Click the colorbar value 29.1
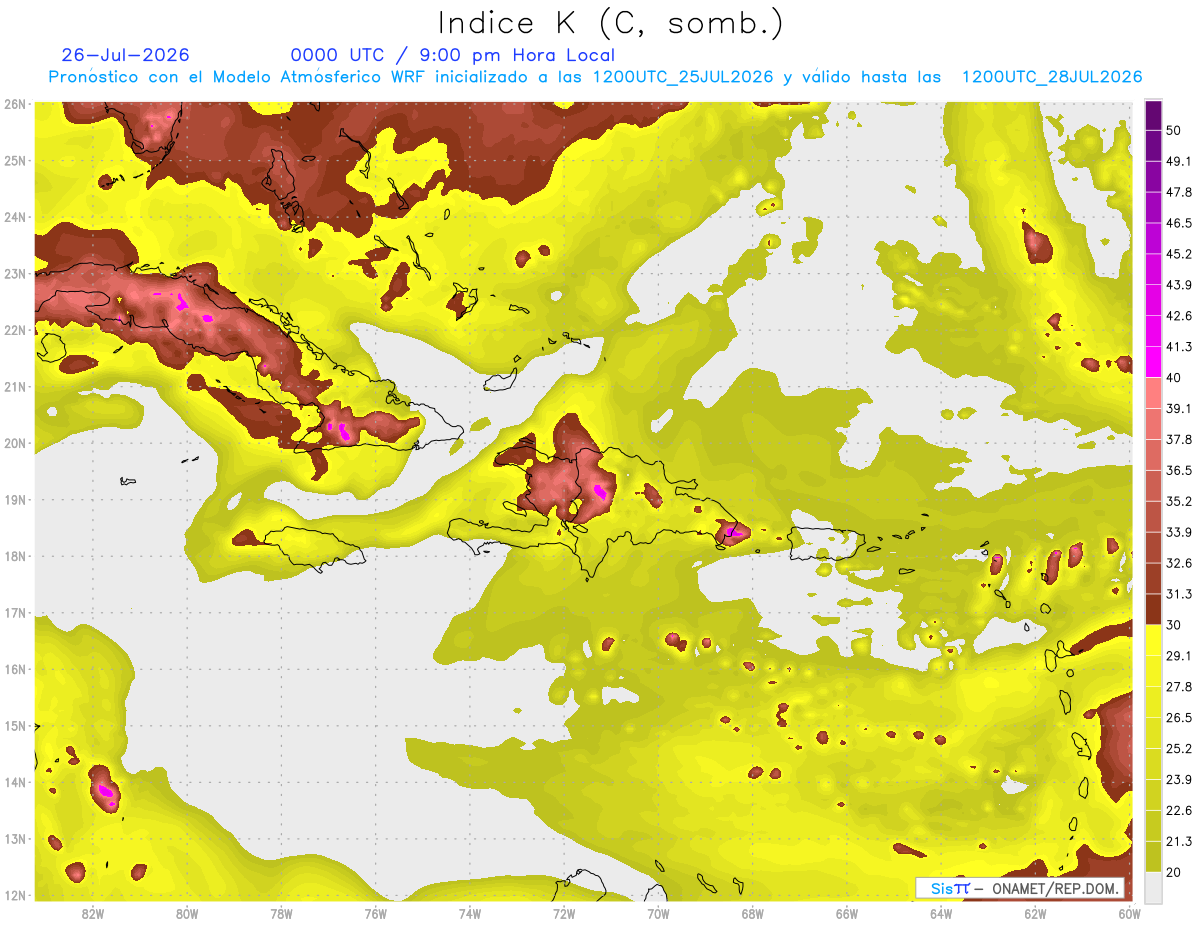Screen dimensions: 1200x927 click(x=1179, y=656)
